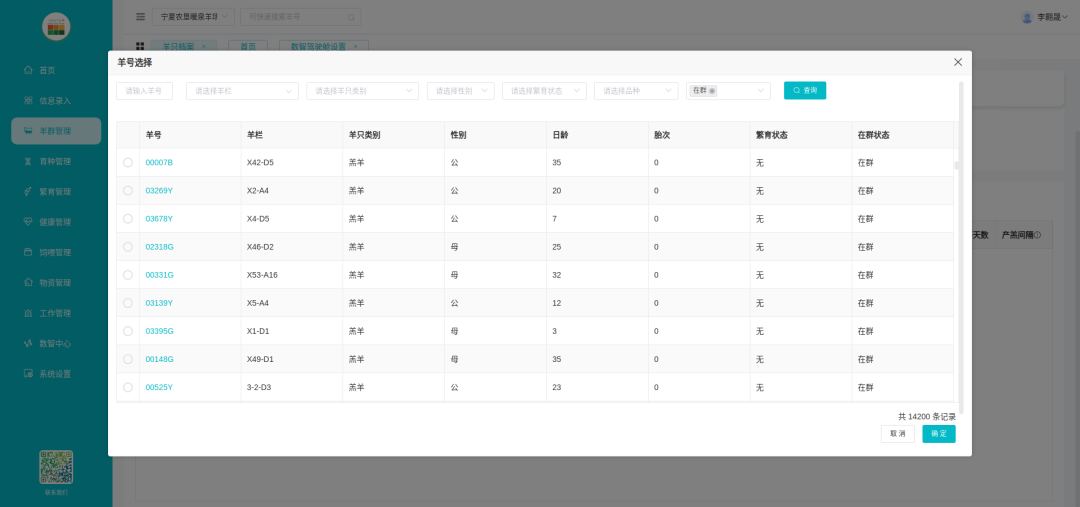Switch to the 首页 tab
1080x507 pixels.
click(x=247, y=47)
